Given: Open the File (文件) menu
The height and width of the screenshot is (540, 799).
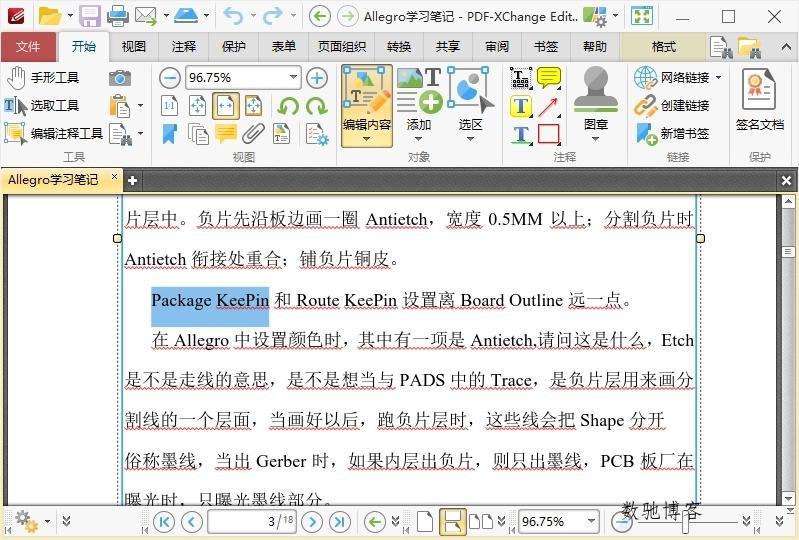Looking at the screenshot, I should (x=28, y=47).
